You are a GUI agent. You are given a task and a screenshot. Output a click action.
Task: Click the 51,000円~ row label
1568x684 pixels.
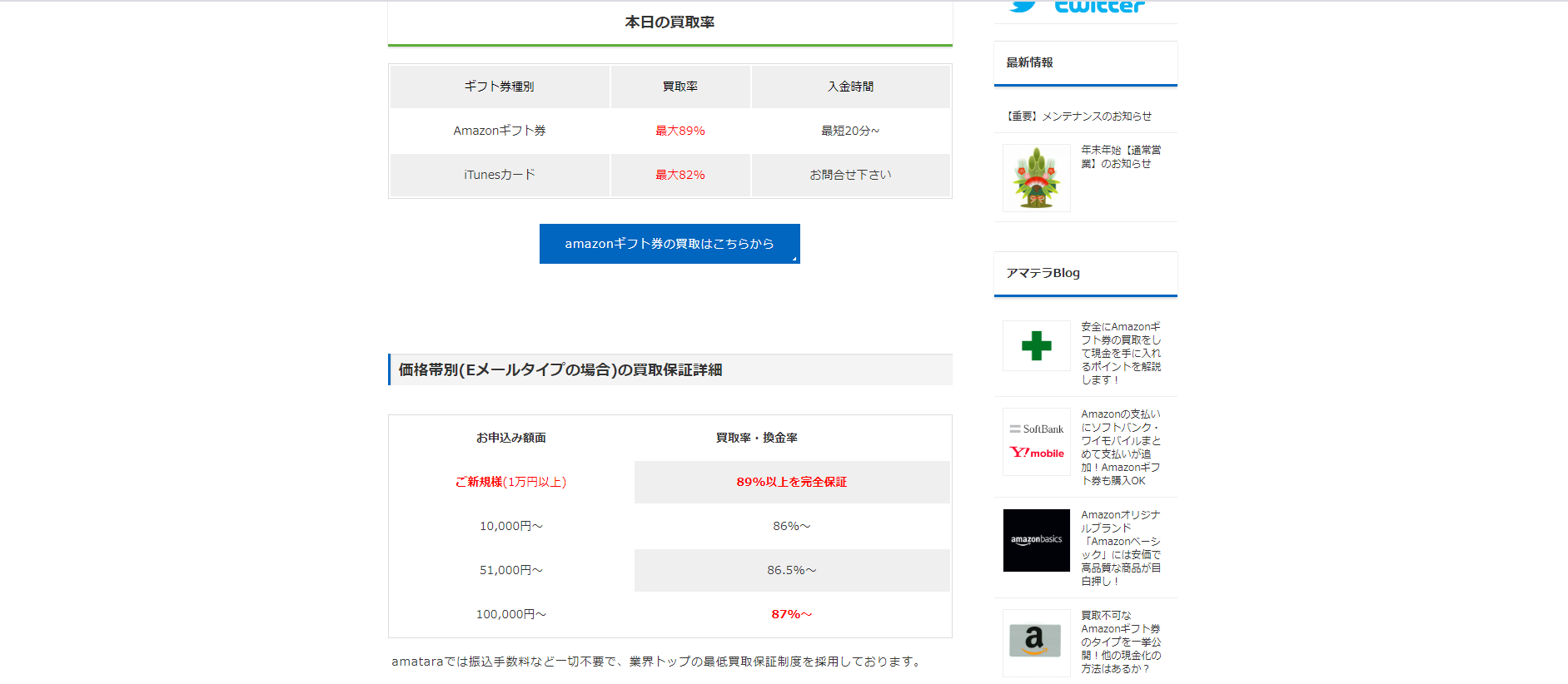pos(511,570)
